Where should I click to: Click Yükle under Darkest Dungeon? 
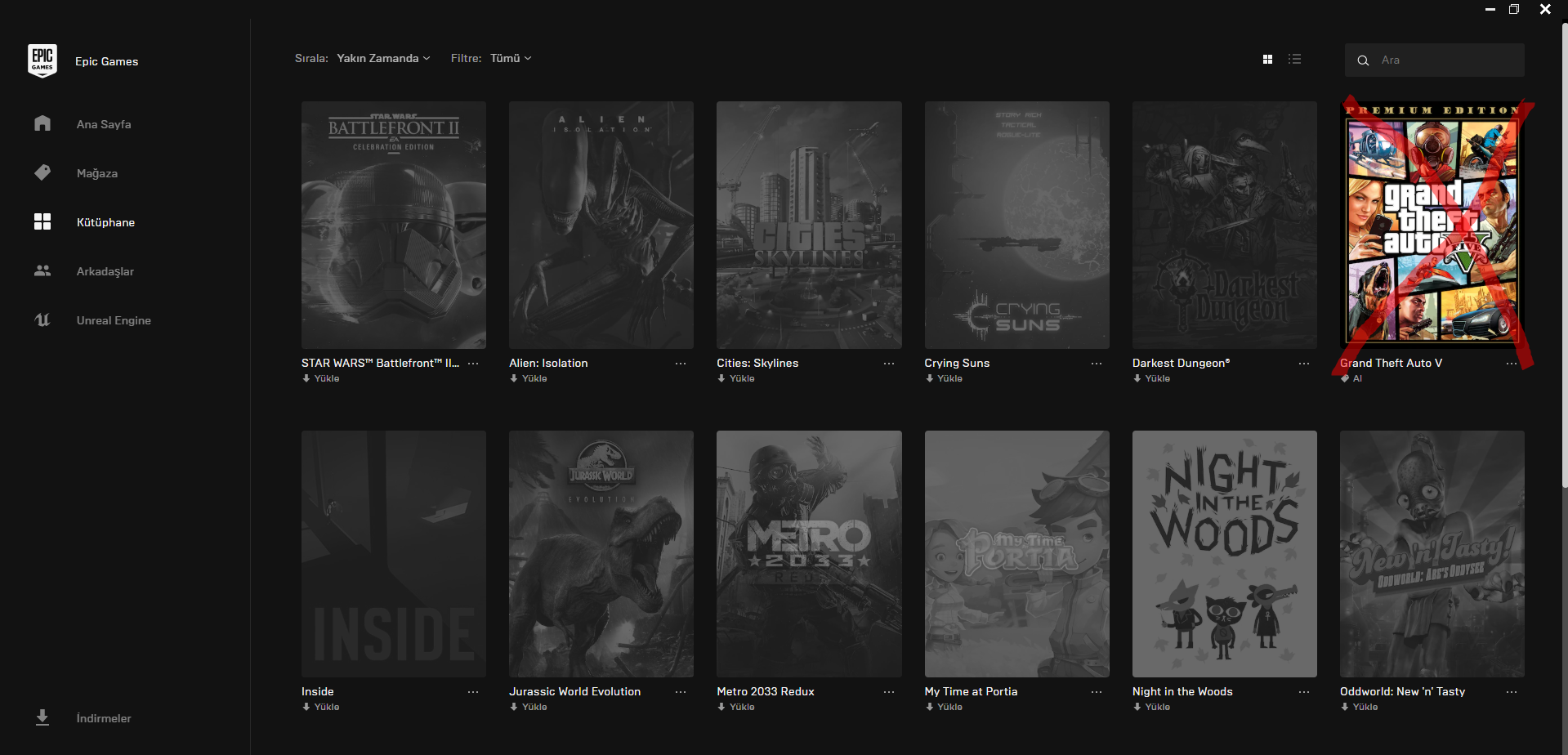click(x=1151, y=378)
